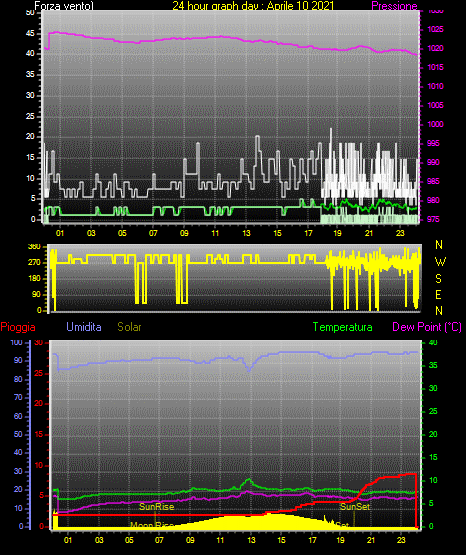Viewport: 466px width, 555px height.
Task: Click the Forza vento title label
Action: (x=64, y=6)
